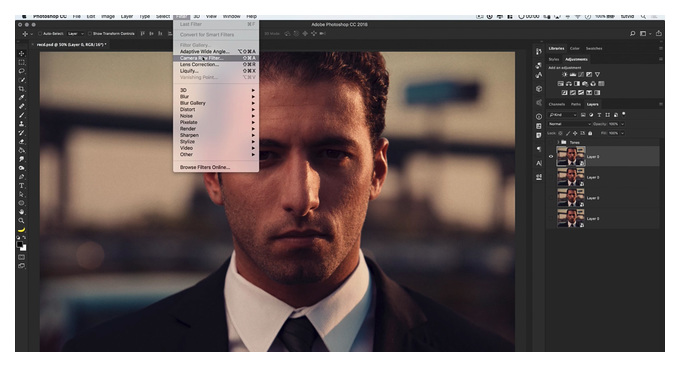Open the search icon in options bar
Viewport: 680px width, 367px height.
[632, 33]
